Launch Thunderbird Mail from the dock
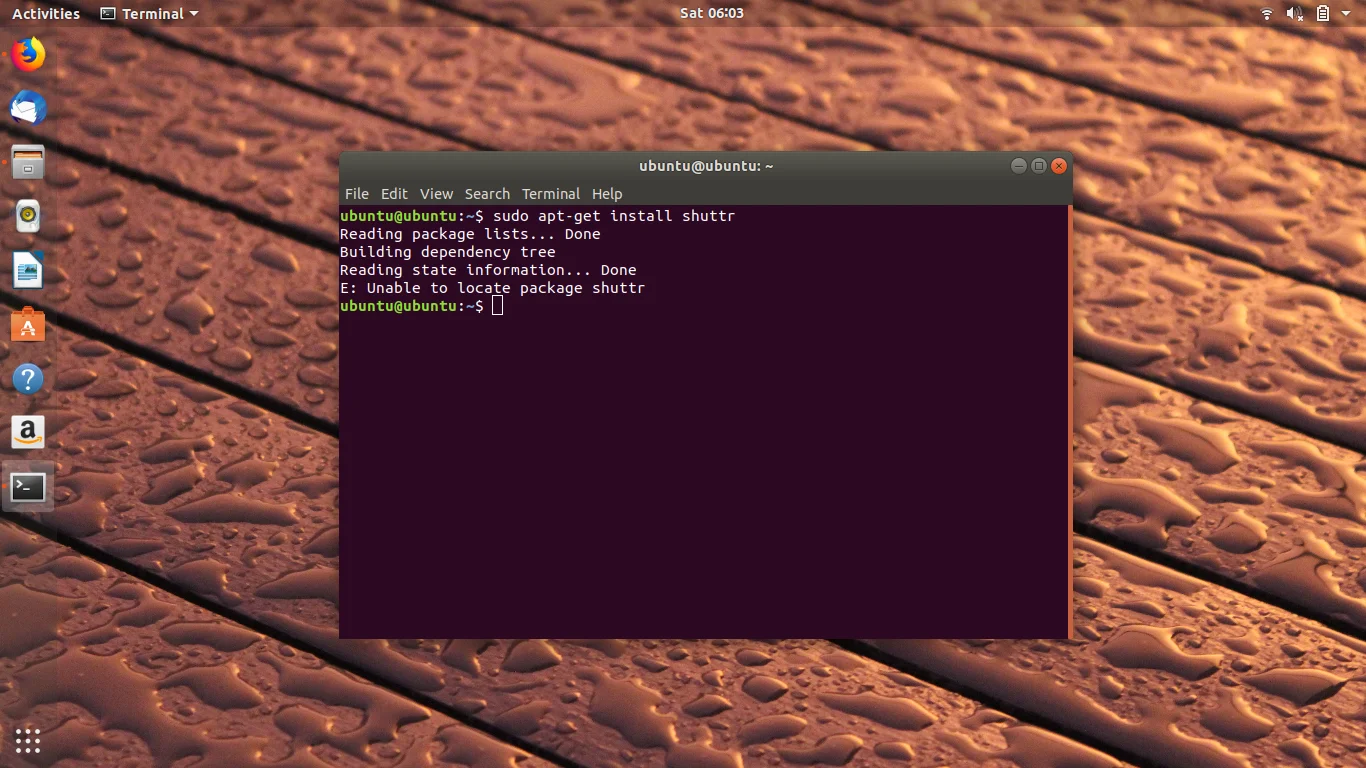 pos(28,108)
